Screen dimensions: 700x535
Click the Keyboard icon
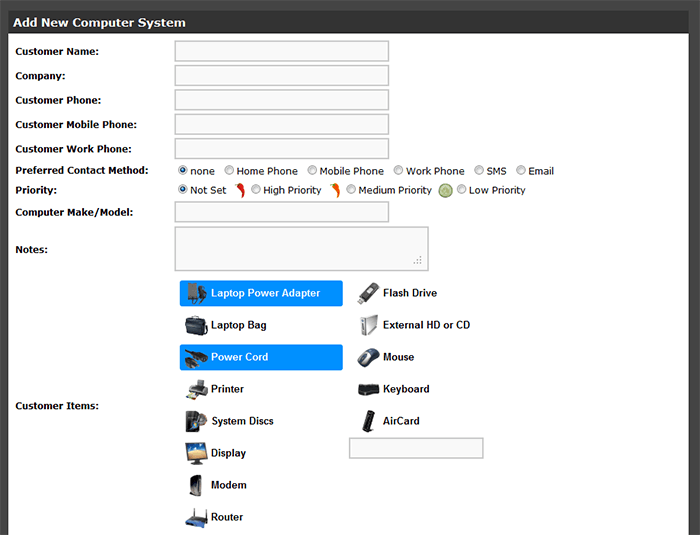(368, 389)
